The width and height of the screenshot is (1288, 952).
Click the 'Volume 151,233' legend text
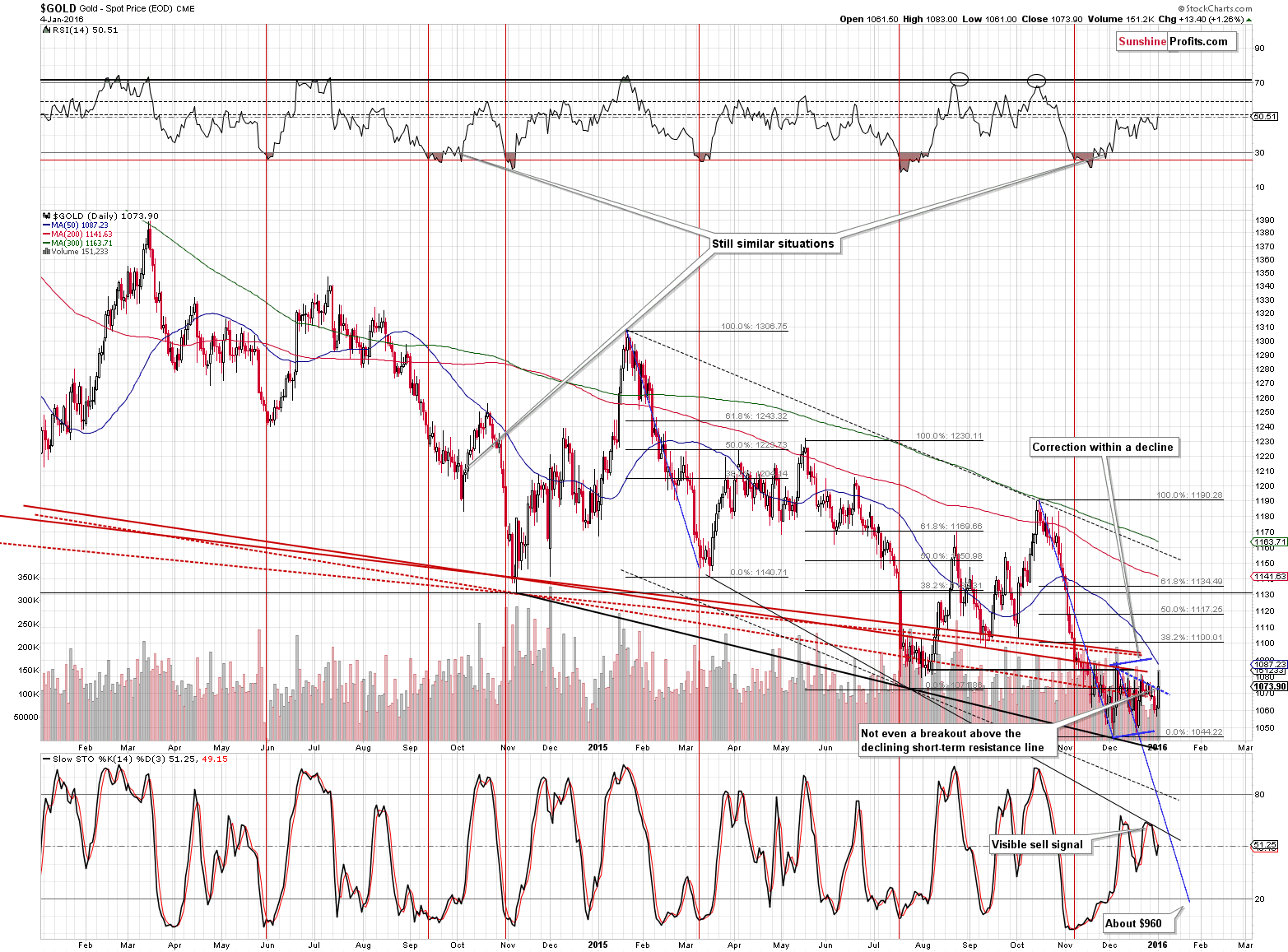80,252
